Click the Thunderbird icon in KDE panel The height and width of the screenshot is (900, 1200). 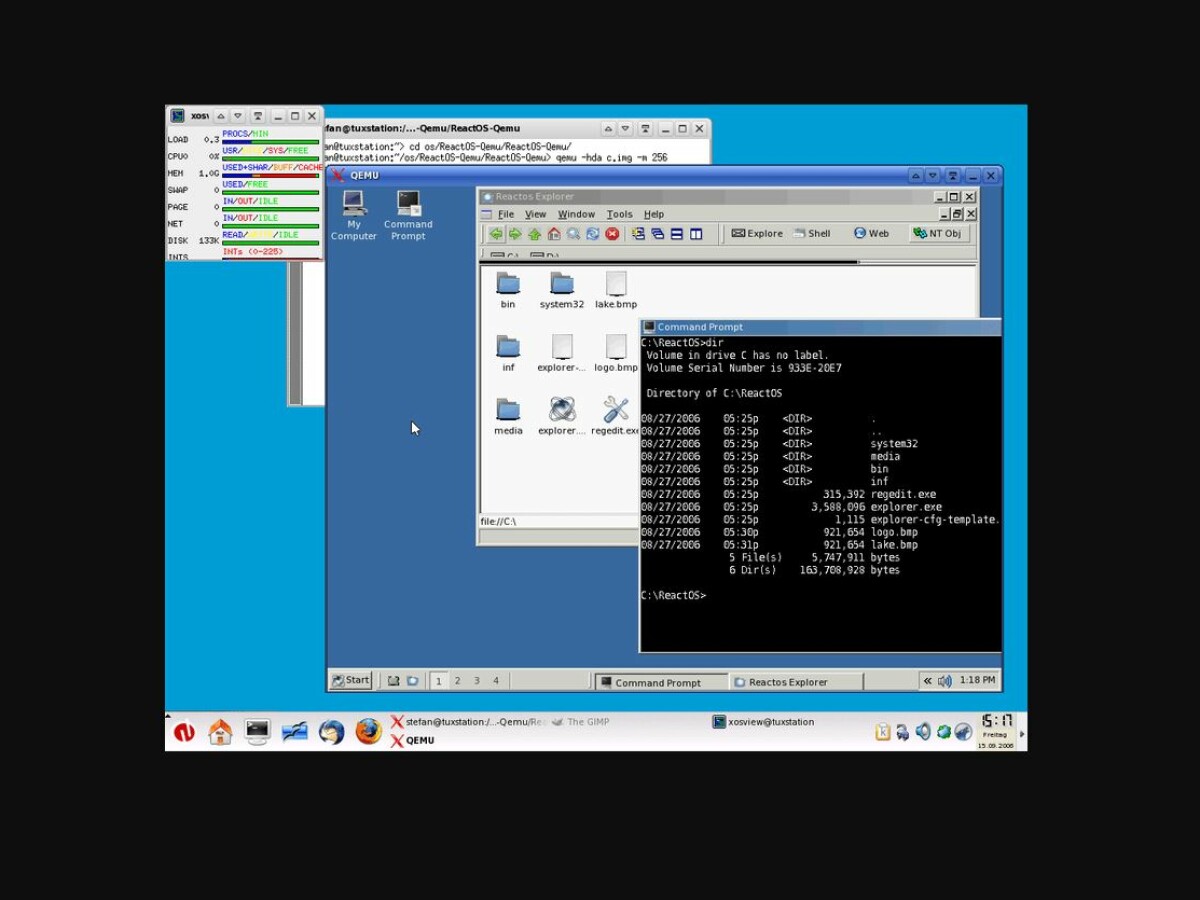point(331,732)
